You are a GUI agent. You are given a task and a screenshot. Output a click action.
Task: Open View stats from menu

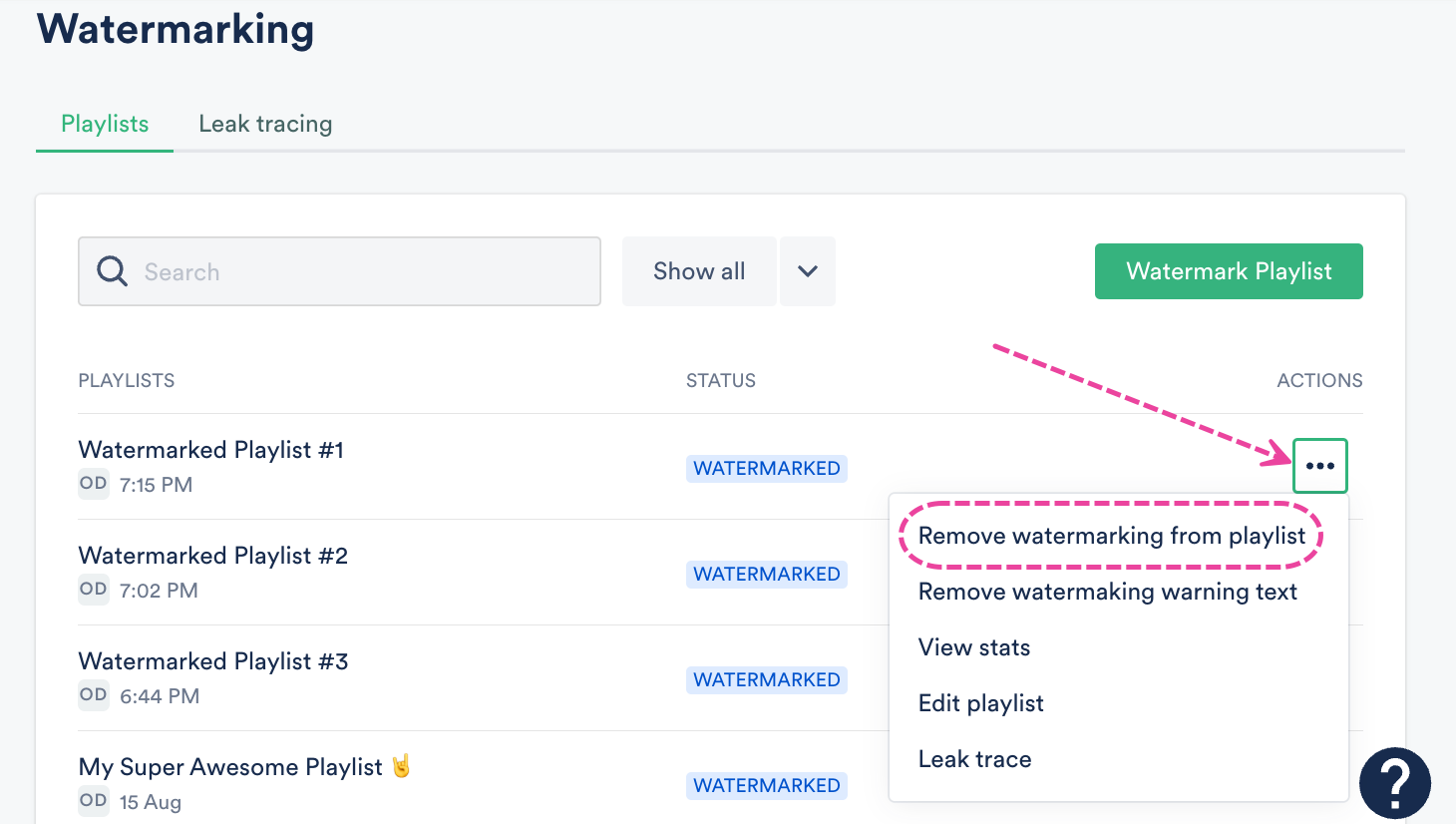[x=973, y=647]
